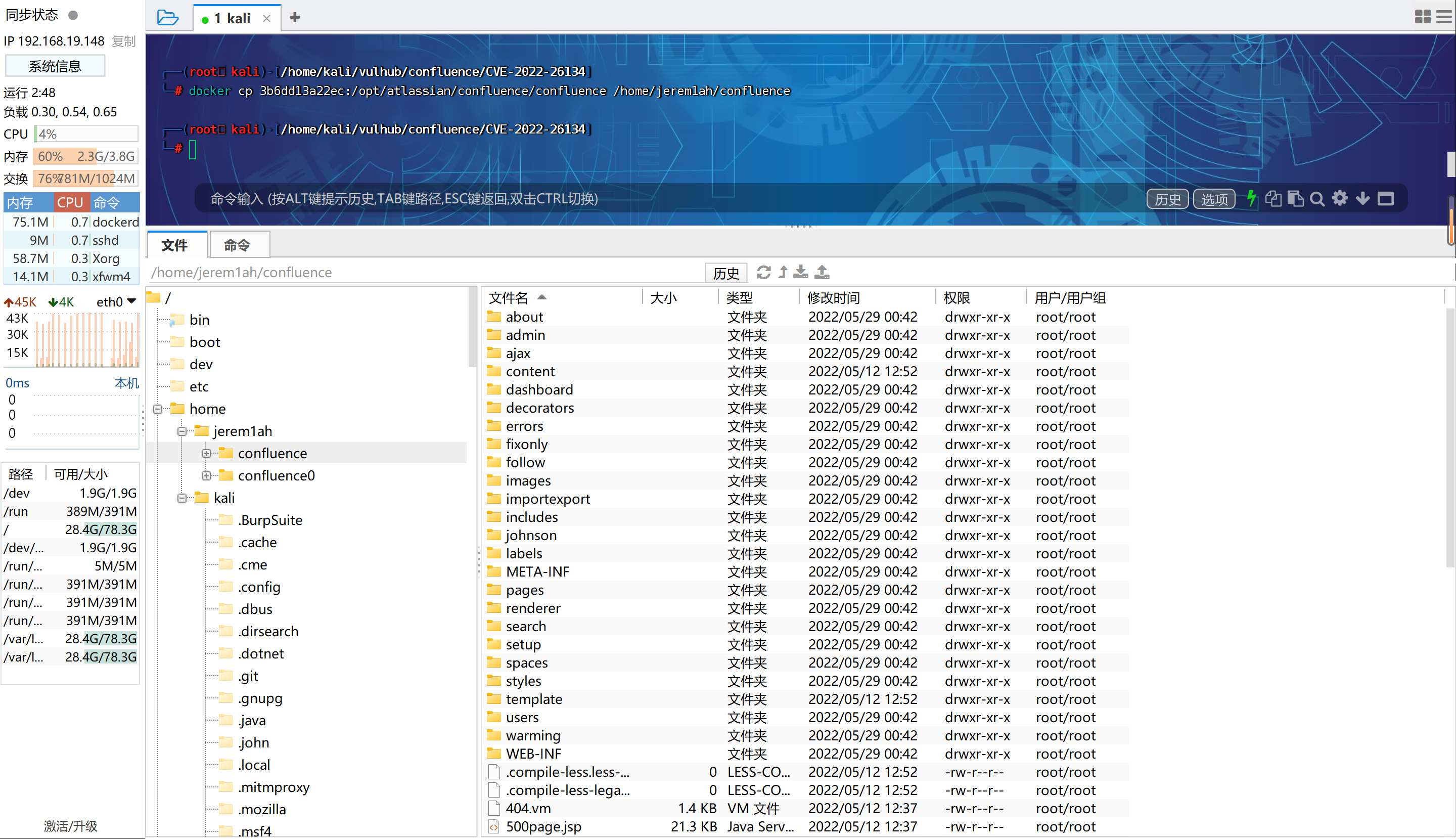Select the 404.vm file row
The width and height of the screenshot is (1456, 839).
pyautogui.click(x=805, y=809)
